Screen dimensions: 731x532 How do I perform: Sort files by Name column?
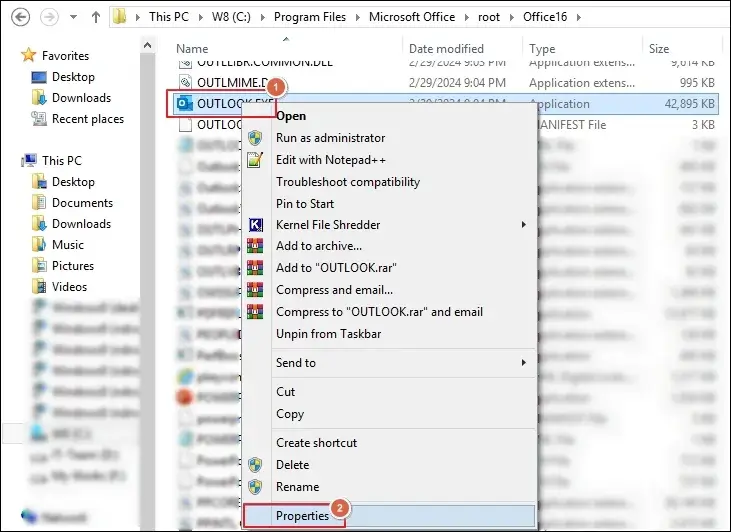click(x=192, y=48)
